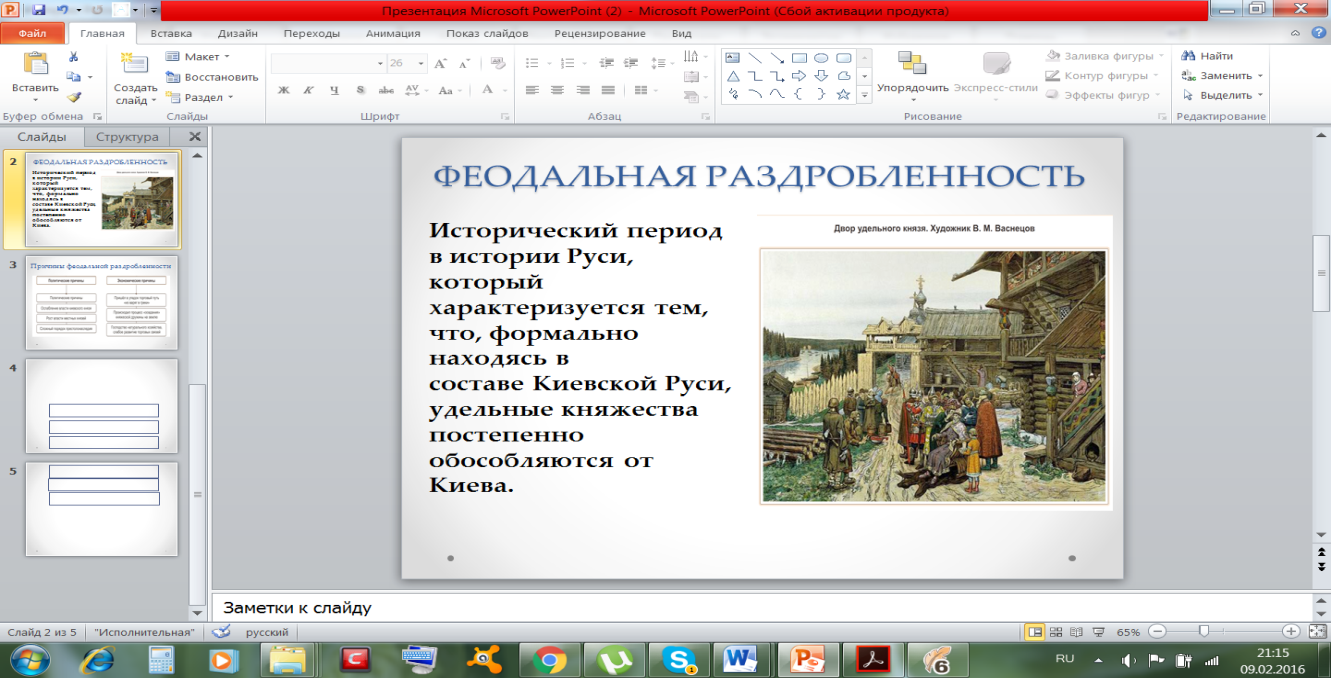Choose the isosceles triangle shape
Screen dimensions: 1331x678
click(x=732, y=76)
